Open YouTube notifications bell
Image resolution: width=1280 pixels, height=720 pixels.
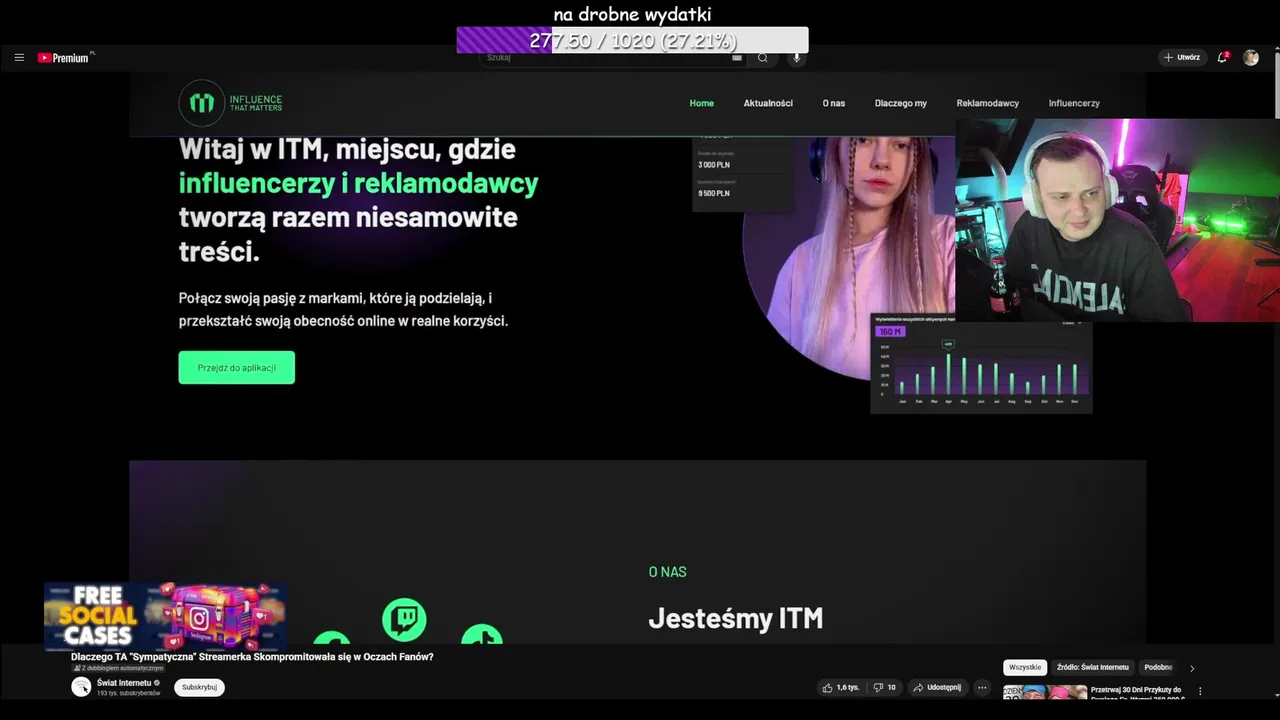coord(1222,58)
